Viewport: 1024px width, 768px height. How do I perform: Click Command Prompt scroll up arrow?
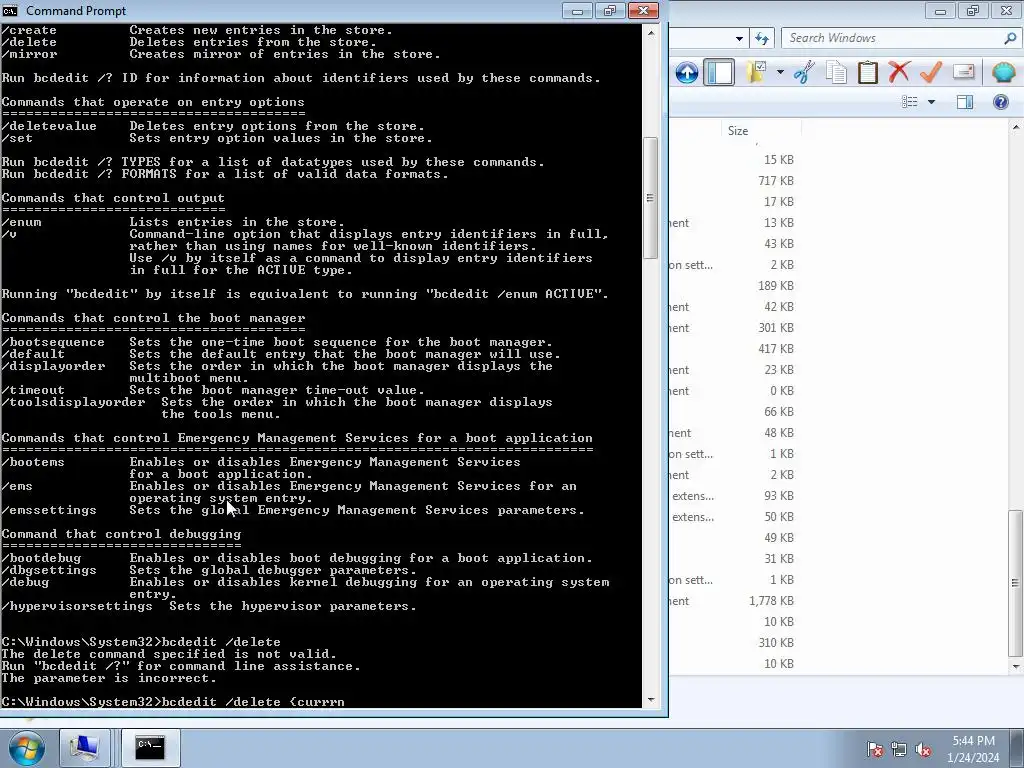(x=650, y=33)
